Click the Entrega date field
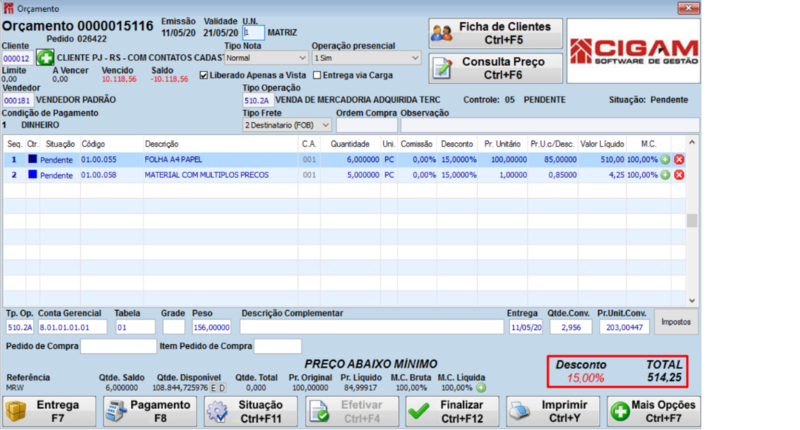The width and height of the screenshot is (800, 430). point(526,327)
